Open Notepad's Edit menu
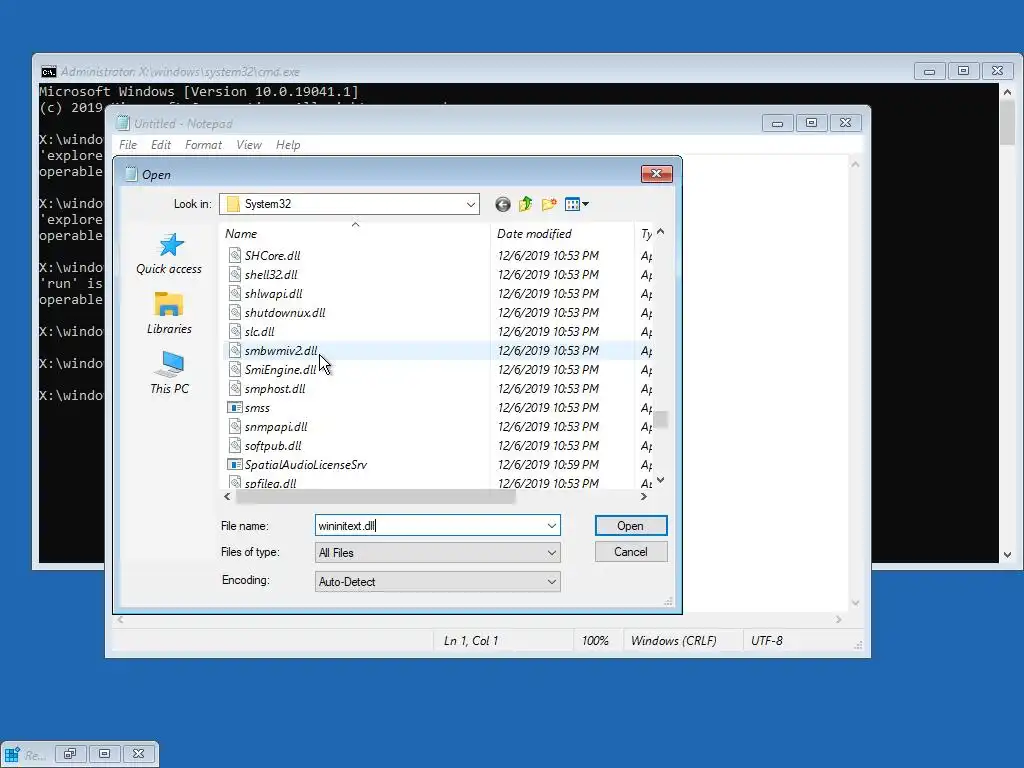Viewport: 1024px width, 768px height. pos(161,145)
